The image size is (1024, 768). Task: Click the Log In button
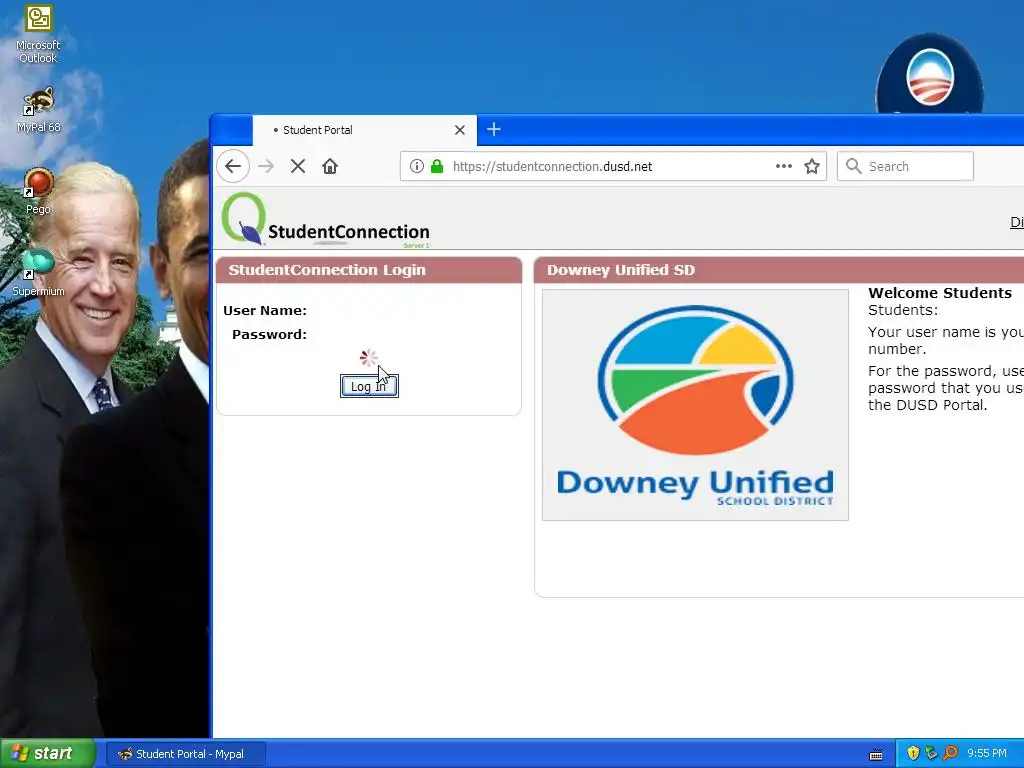point(369,386)
